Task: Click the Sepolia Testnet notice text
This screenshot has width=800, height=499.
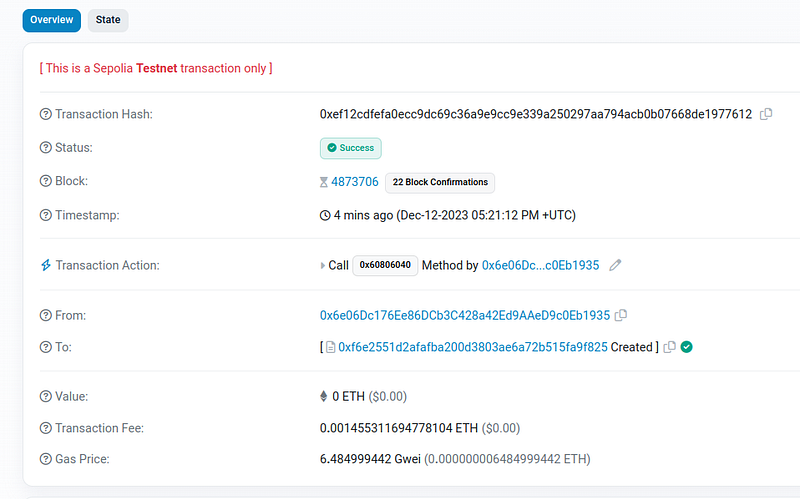Action: click(x=156, y=68)
